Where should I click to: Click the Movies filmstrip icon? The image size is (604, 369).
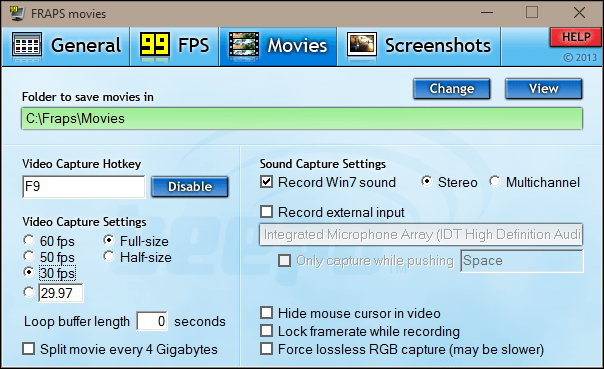tap(244, 45)
